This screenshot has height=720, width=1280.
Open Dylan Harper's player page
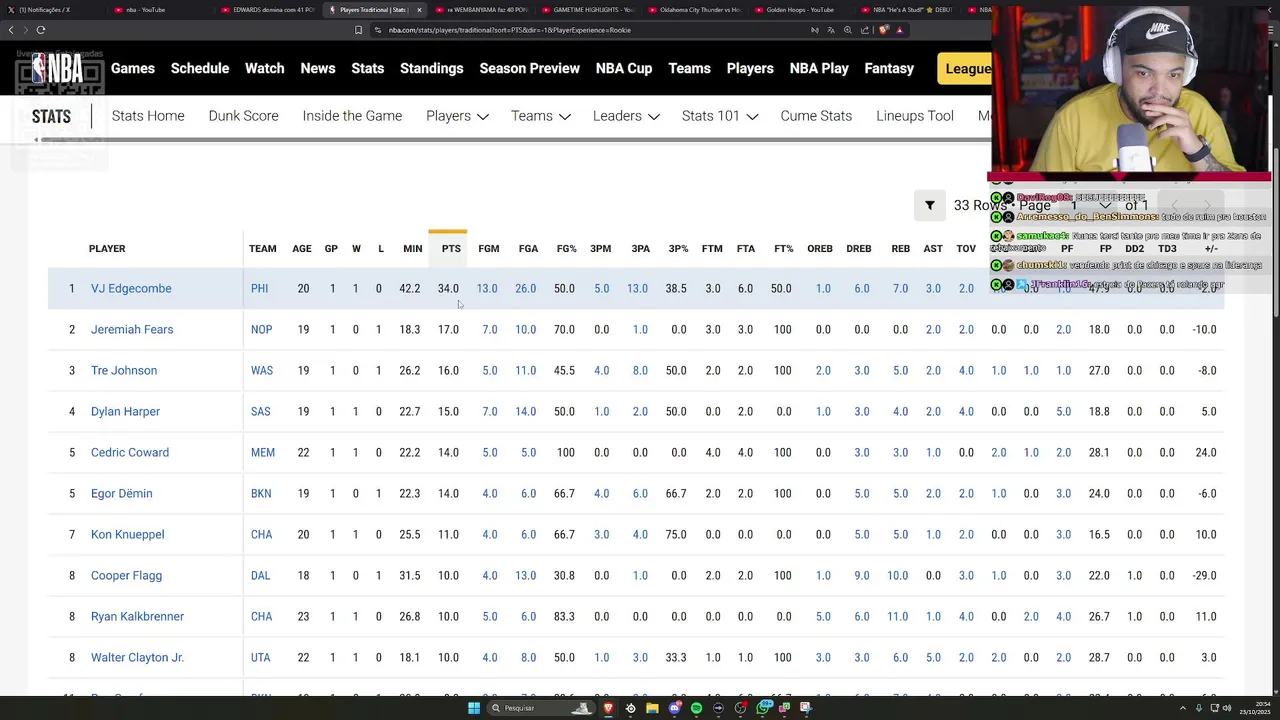(x=125, y=411)
